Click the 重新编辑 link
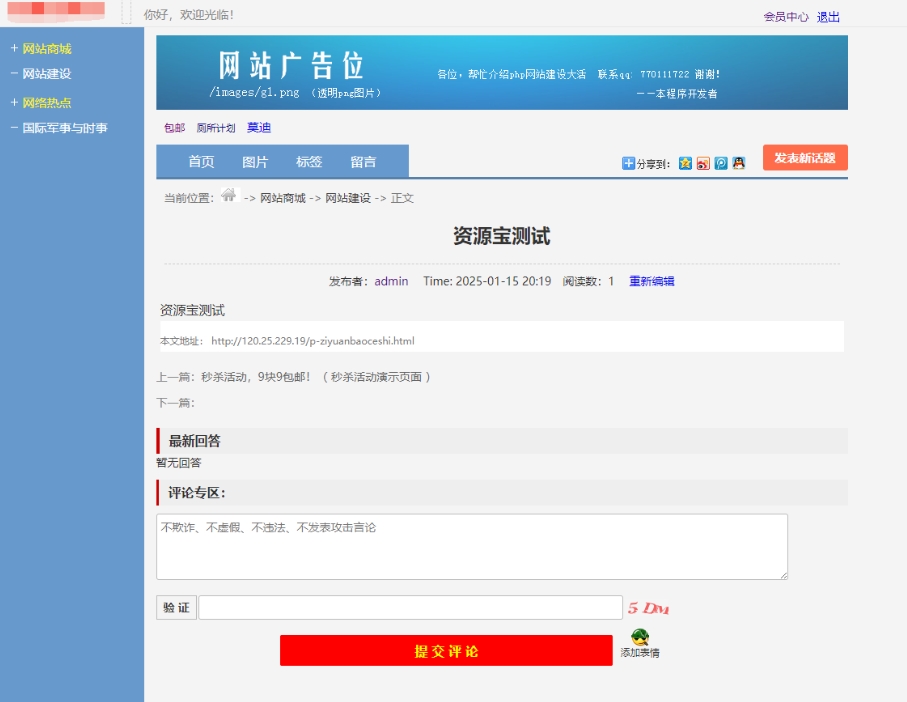The width and height of the screenshot is (907, 702). (x=651, y=281)
